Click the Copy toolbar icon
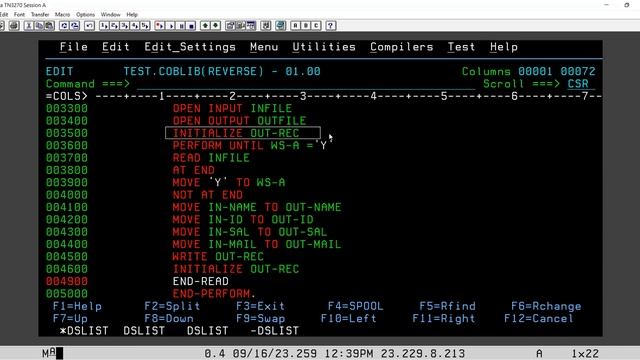Image resolution: width=640 pixels, height=360 pixels. (x=39, y=26)
